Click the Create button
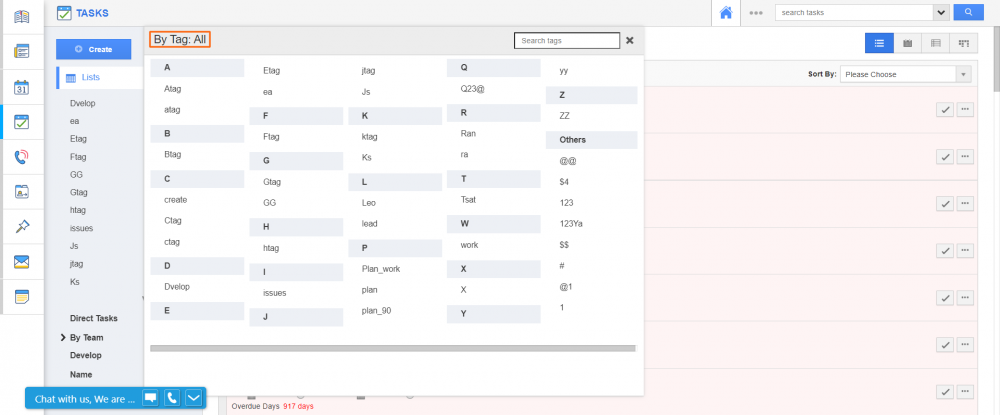The height and width of the screenshot is (415, 1000). tap(93, 49)
